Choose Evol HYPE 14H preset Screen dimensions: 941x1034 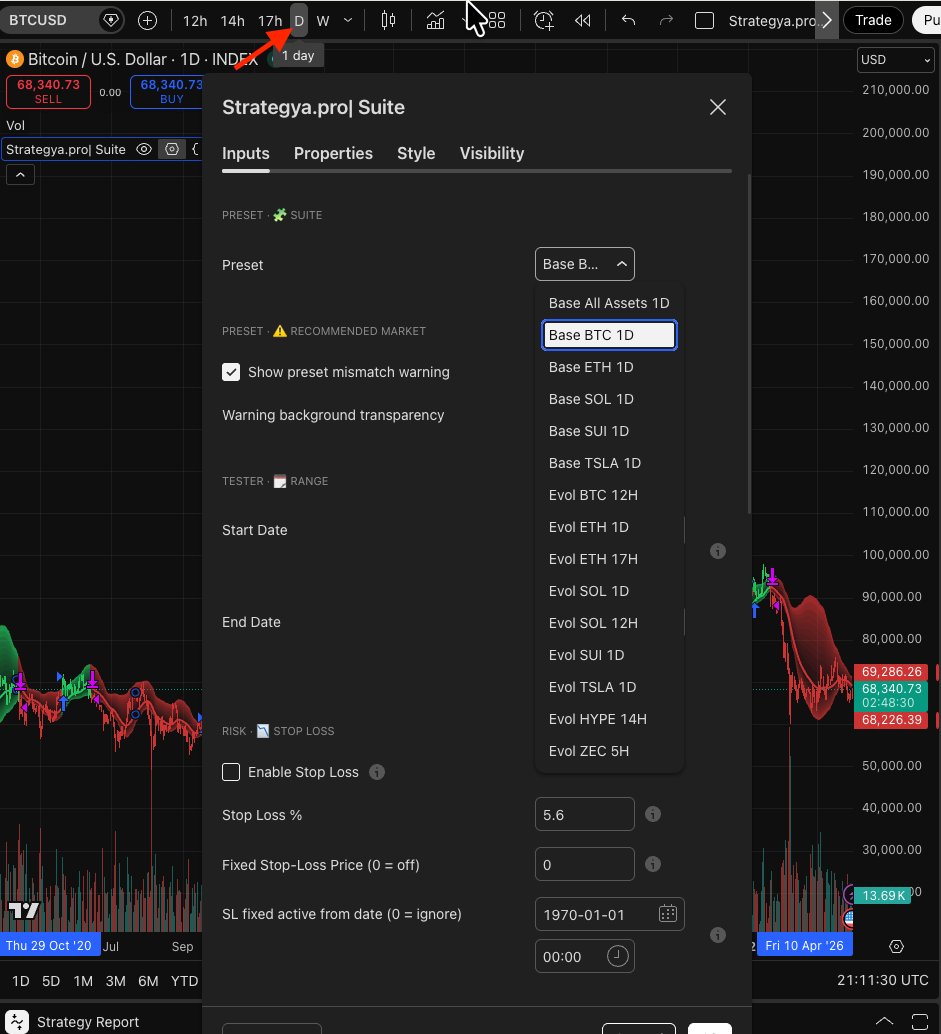(609, 719)
